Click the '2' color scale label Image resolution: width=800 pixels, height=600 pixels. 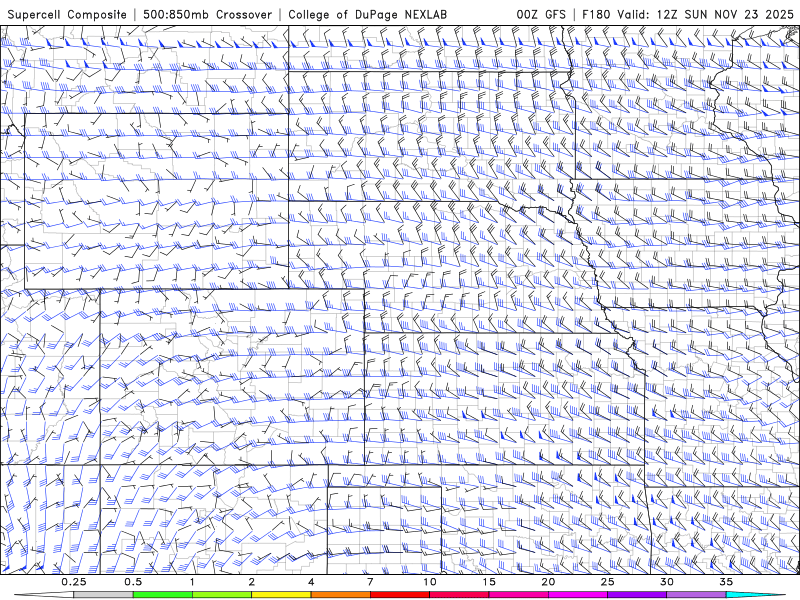[252, 582]
